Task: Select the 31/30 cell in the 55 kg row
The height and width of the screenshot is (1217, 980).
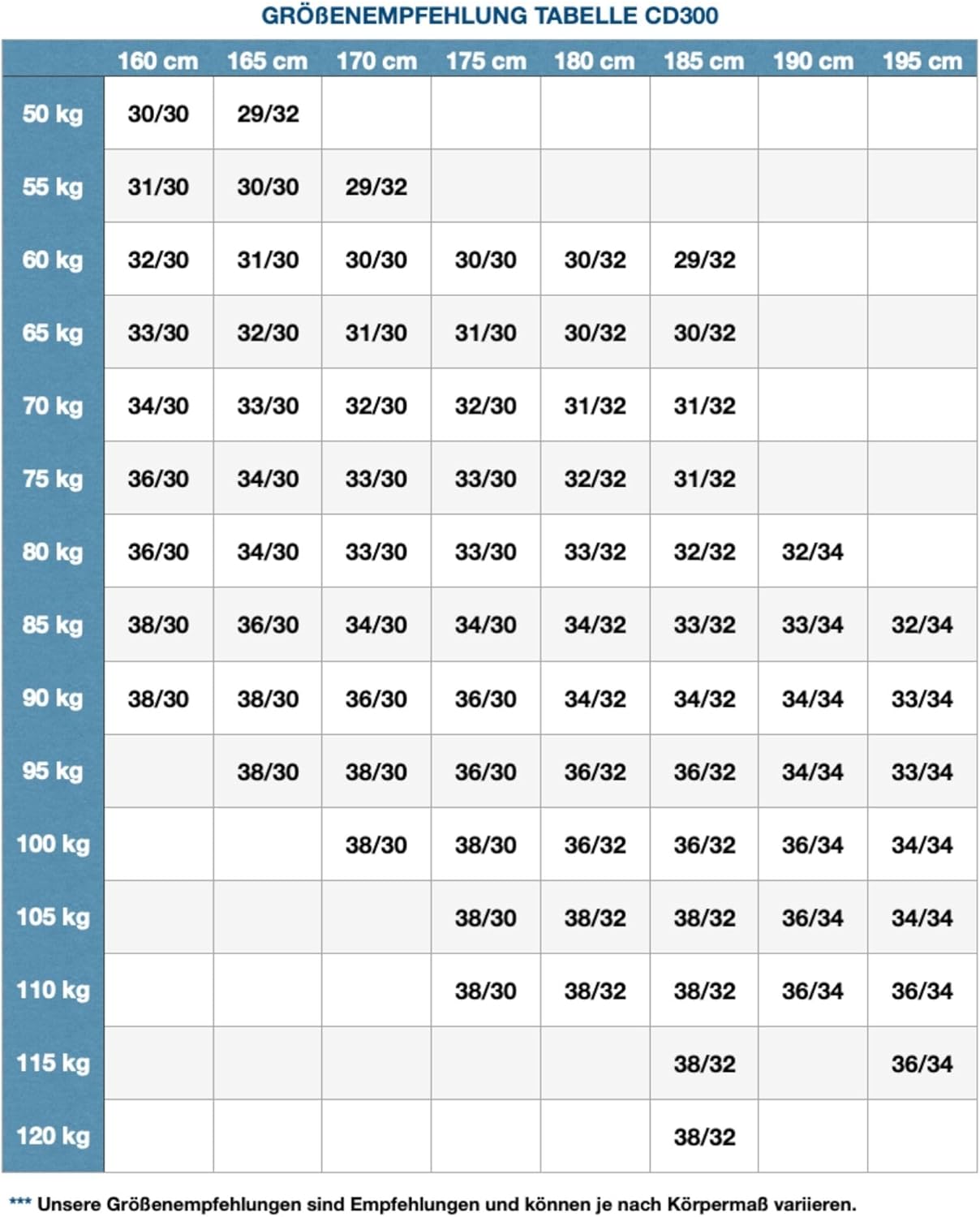Action: coord(158,187)
